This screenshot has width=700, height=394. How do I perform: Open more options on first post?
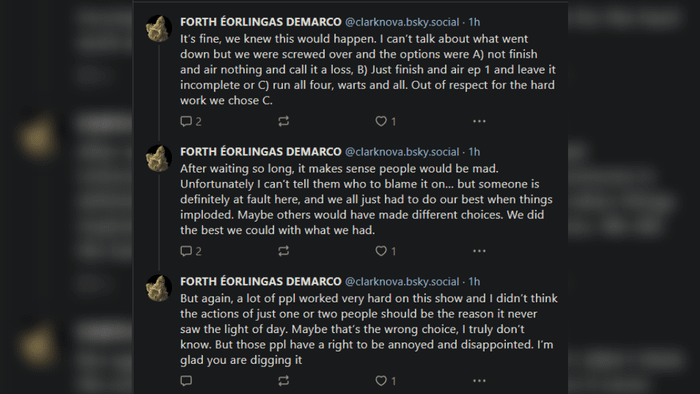click(479, 121)
